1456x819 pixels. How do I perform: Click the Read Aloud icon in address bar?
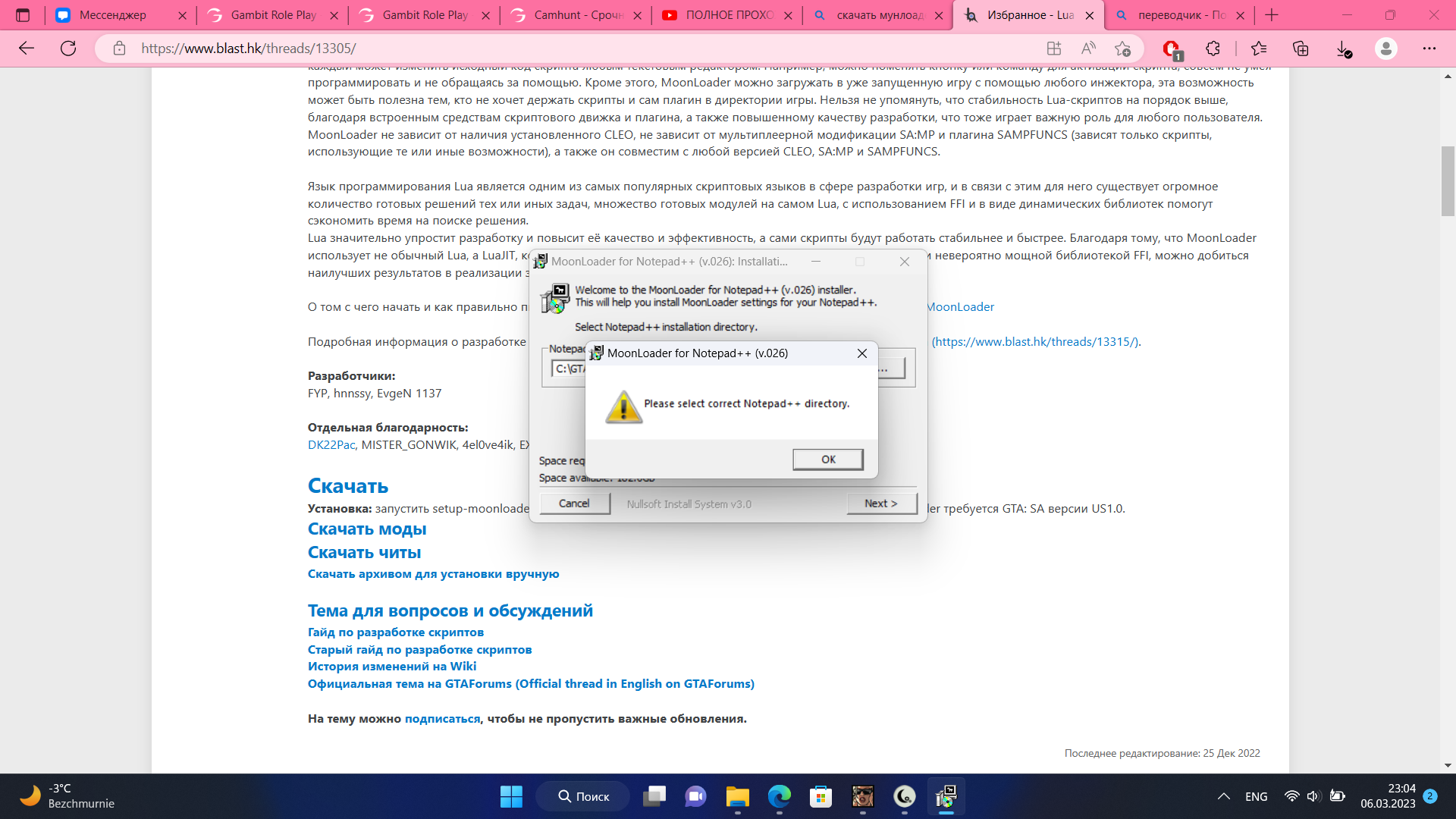[1088, 49]
